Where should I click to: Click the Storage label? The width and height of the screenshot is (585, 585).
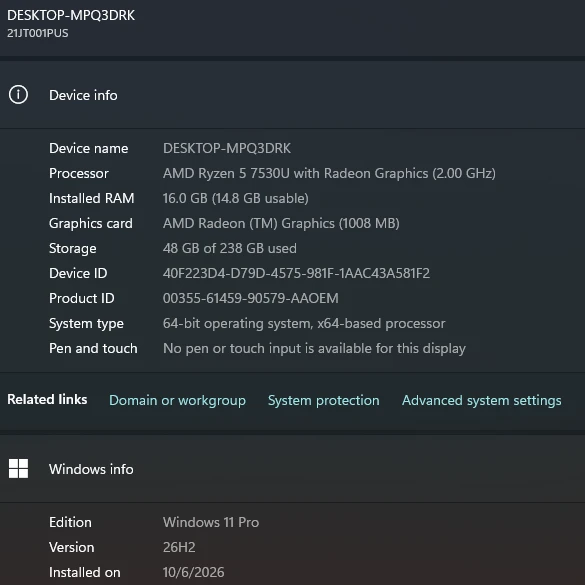tap(73, 249)
